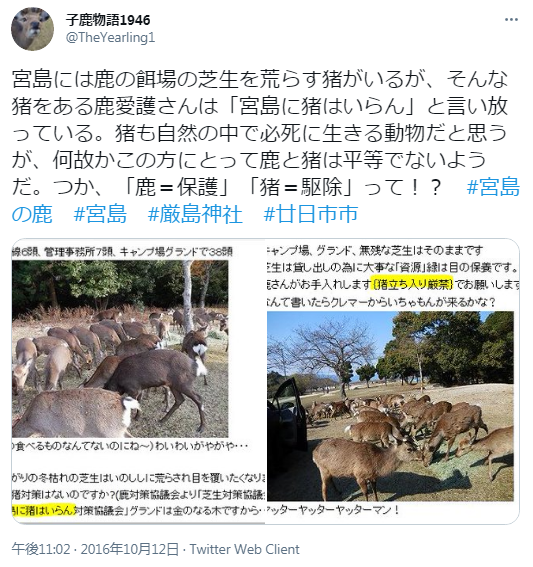
Task: Open the right attached image with blue sky
Action: click(393, 381)
